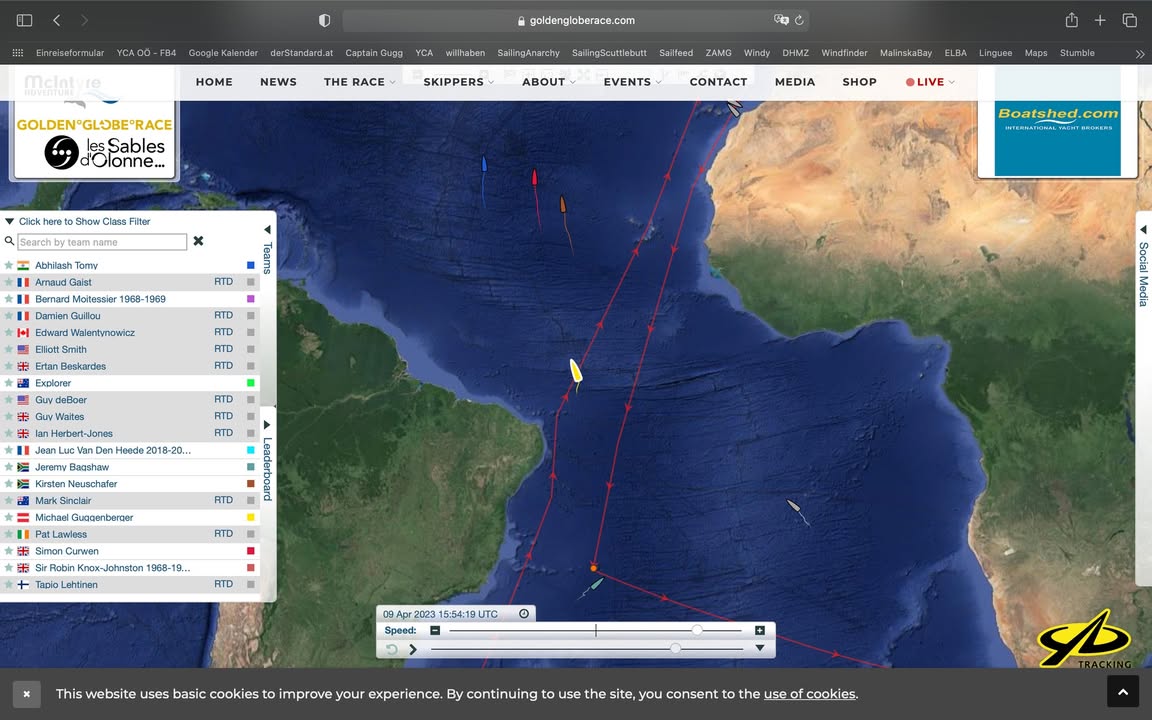Open the bookmarks grid icon in favorites bar

pyautogui.click(x=18, y=53)
